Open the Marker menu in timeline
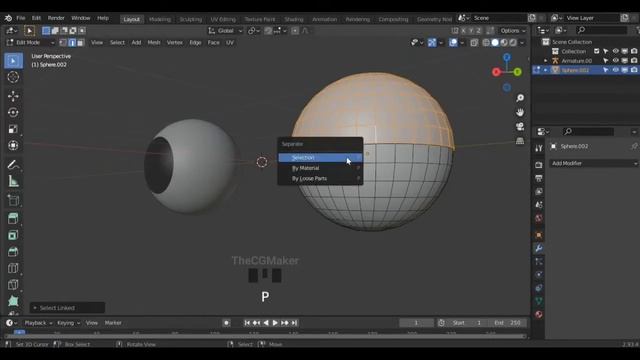Screen dimensions: 640x360 pyautogui.click(x=113, y=323)
